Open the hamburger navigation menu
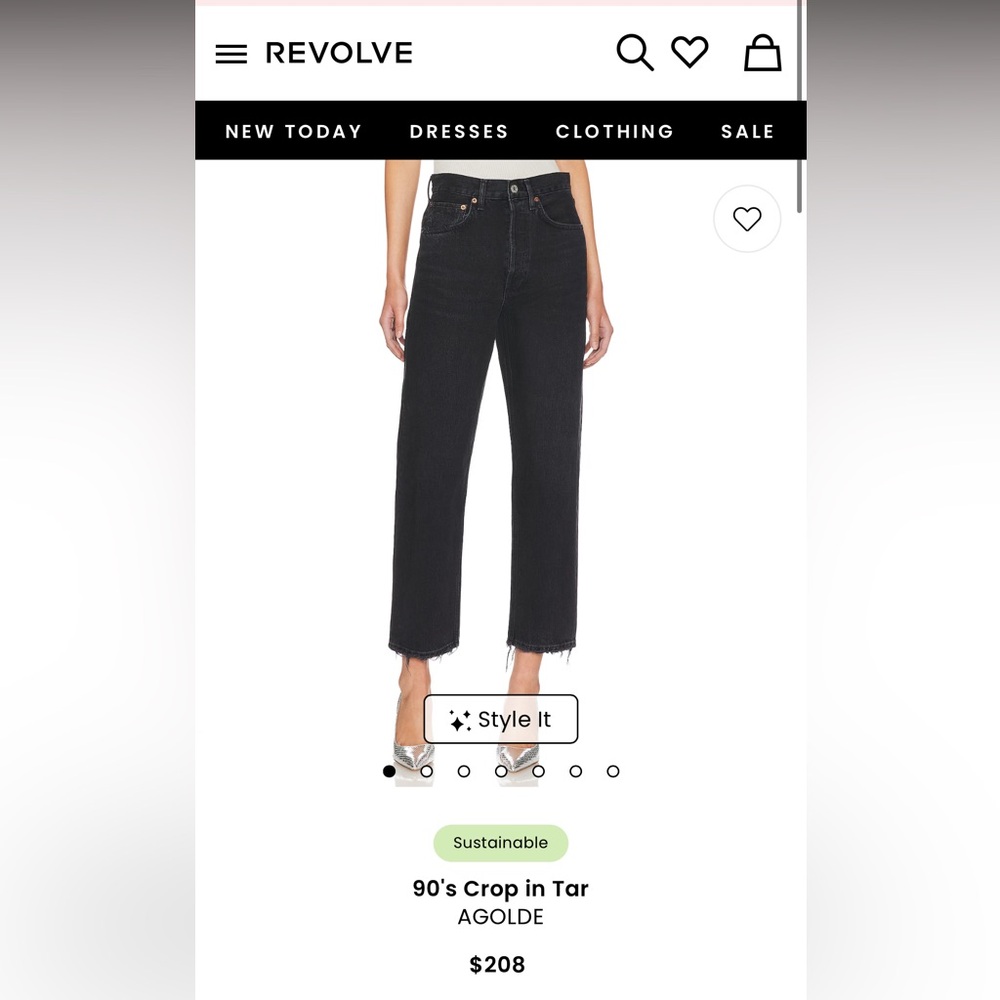1000x1000 pixels. pyautogui.click(x=231, y=54)
